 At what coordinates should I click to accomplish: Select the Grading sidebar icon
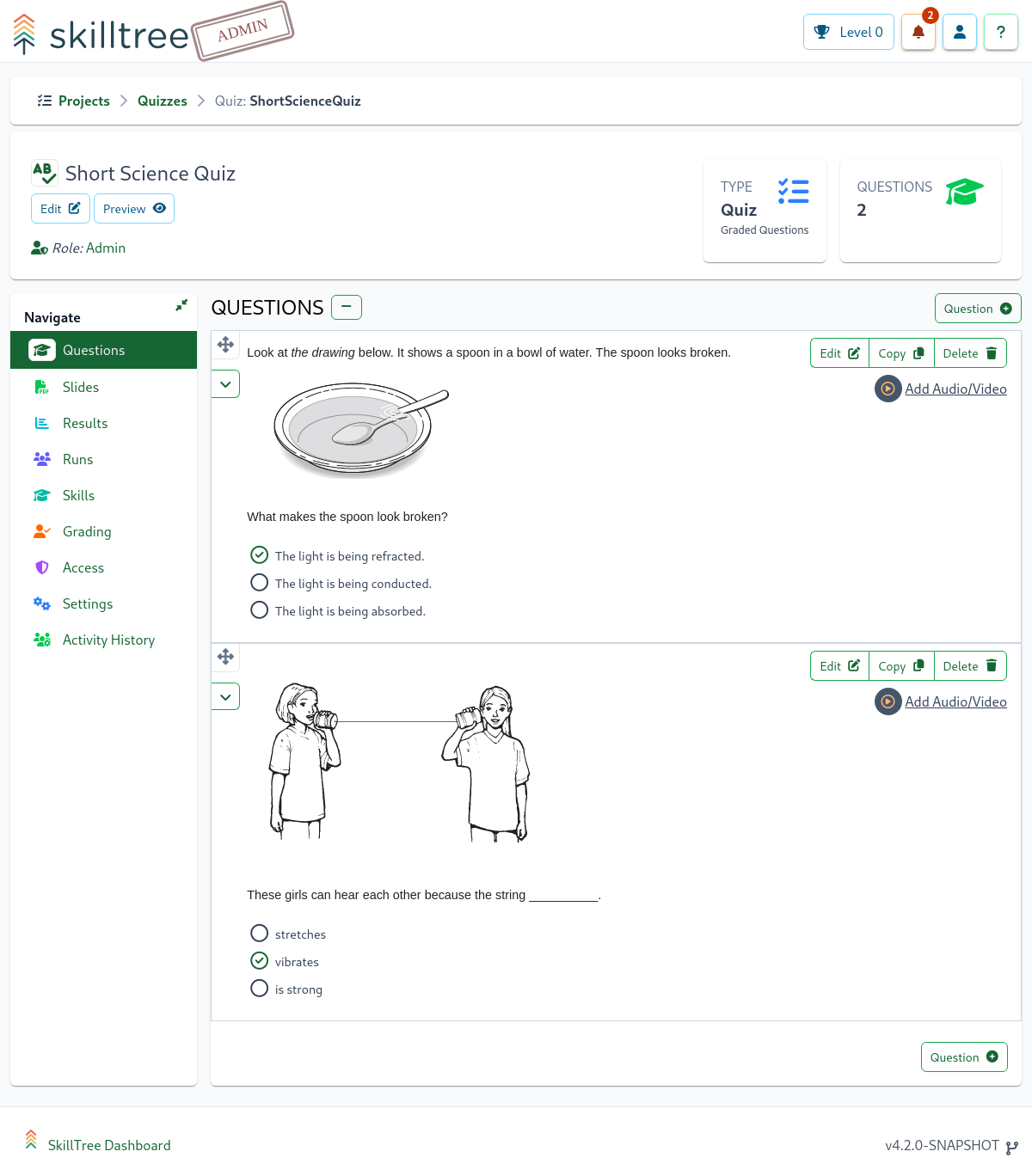click(41, 531)
